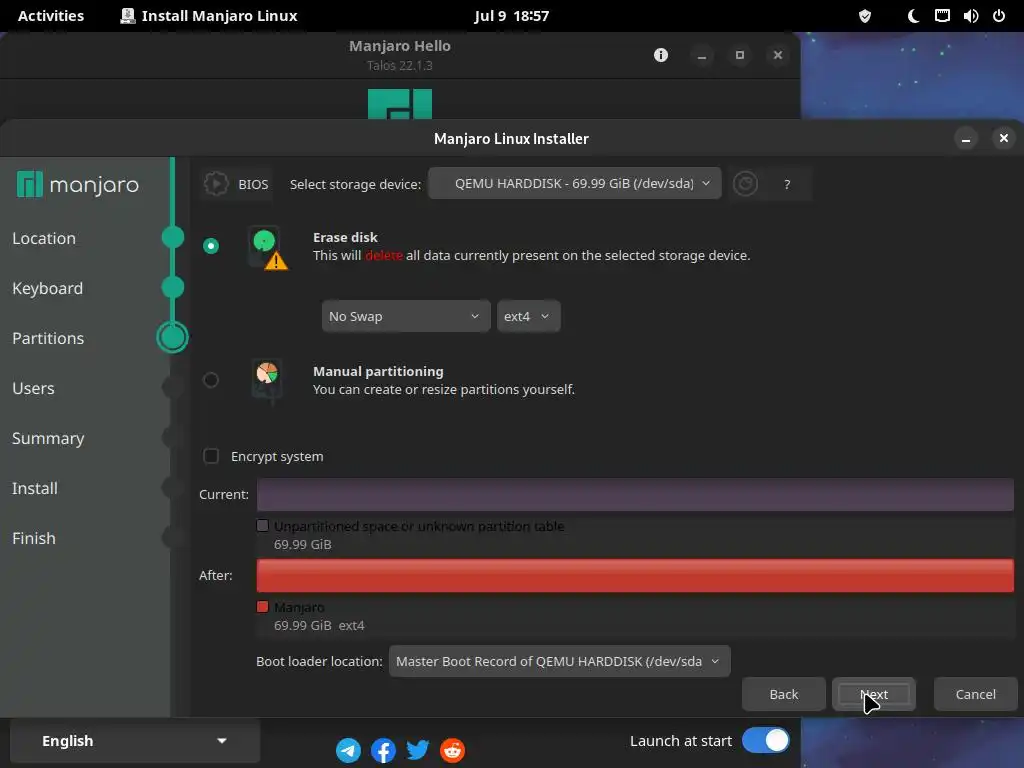
Task: Click the Erase disk title text
Action: pos(345,237)
